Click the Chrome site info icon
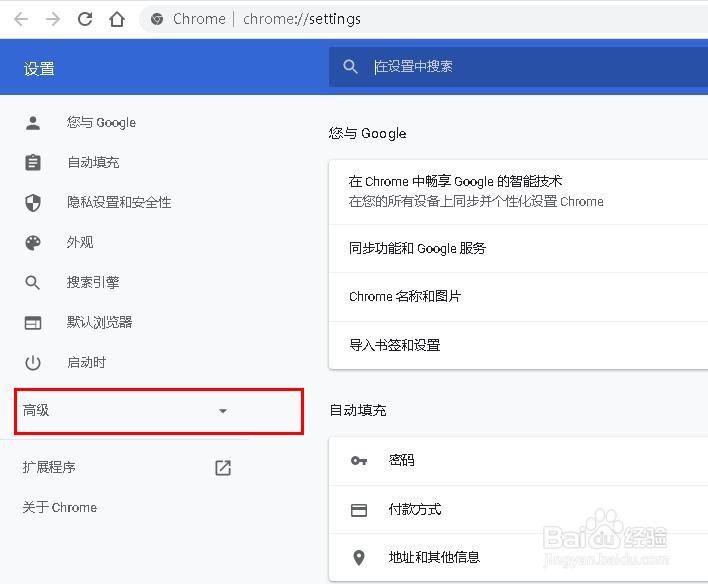 (x=157, y=19)
